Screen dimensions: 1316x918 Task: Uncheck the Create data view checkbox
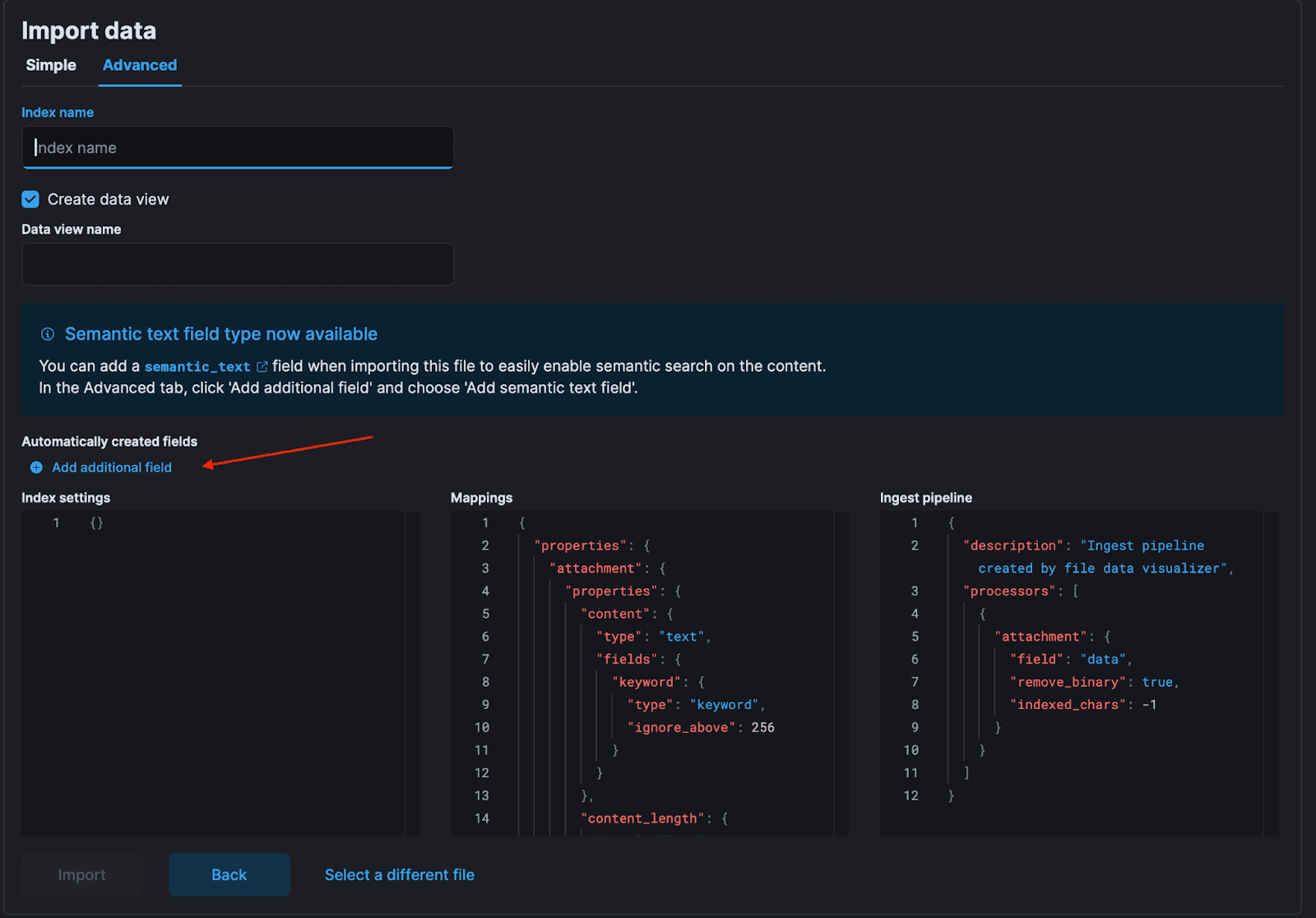click(30, 199)
